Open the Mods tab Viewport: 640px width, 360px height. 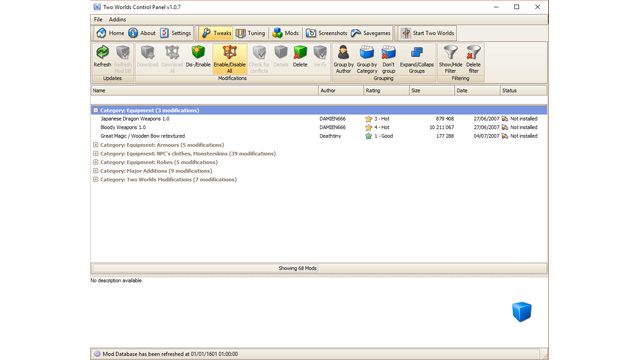coord(286,33)
